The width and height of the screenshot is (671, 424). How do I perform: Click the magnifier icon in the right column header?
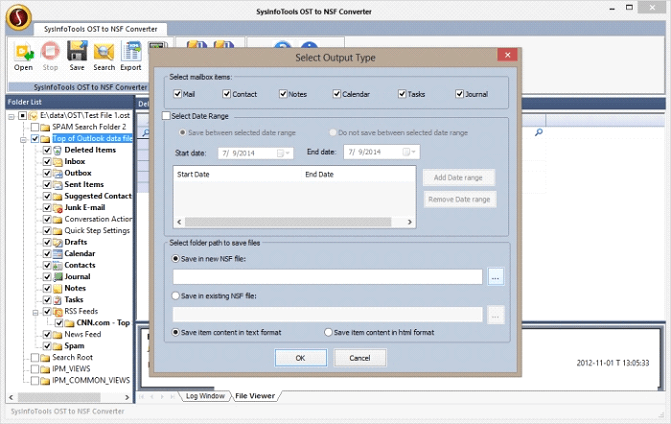539,132
